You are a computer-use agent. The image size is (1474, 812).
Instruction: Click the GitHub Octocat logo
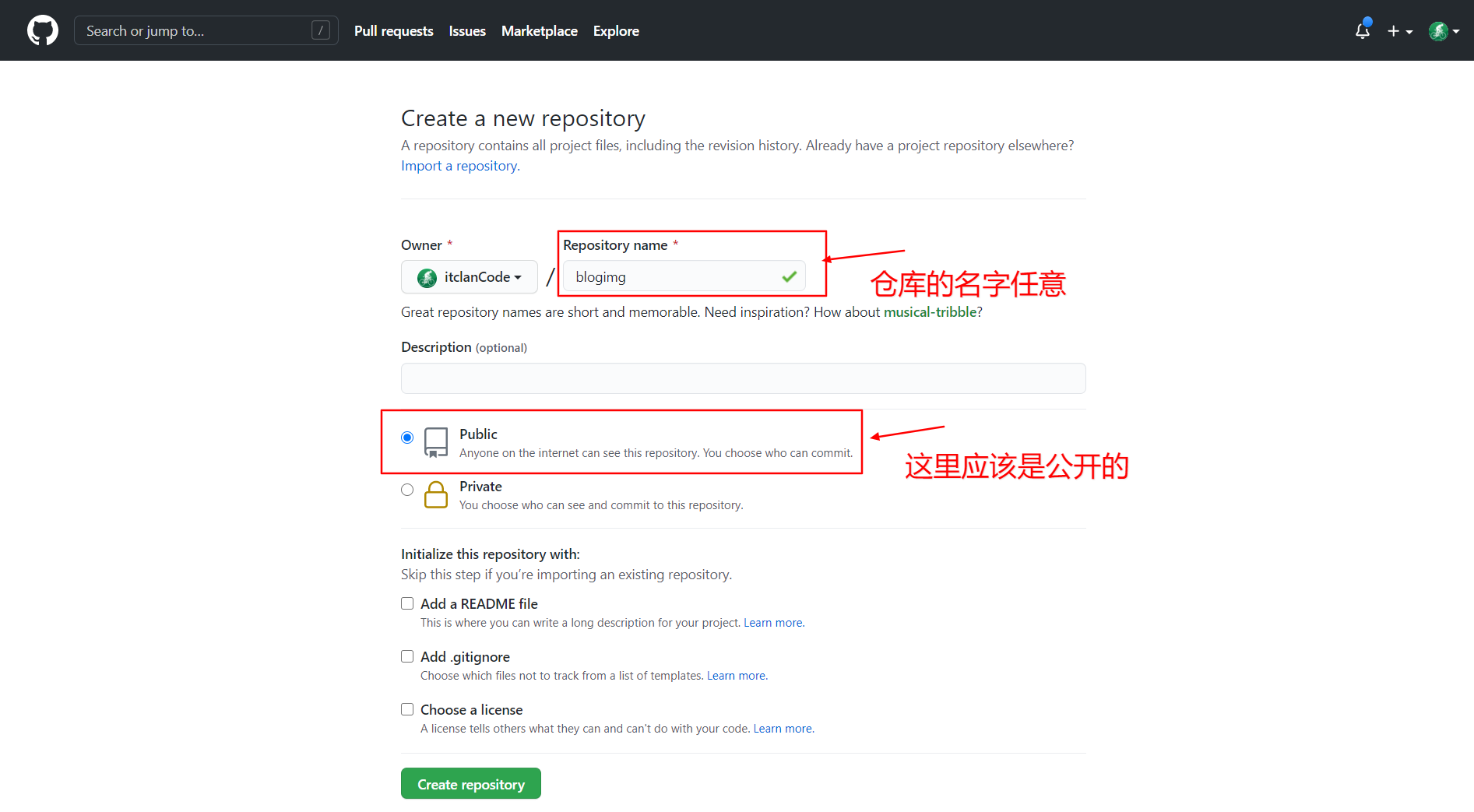[x=43, y=30]
